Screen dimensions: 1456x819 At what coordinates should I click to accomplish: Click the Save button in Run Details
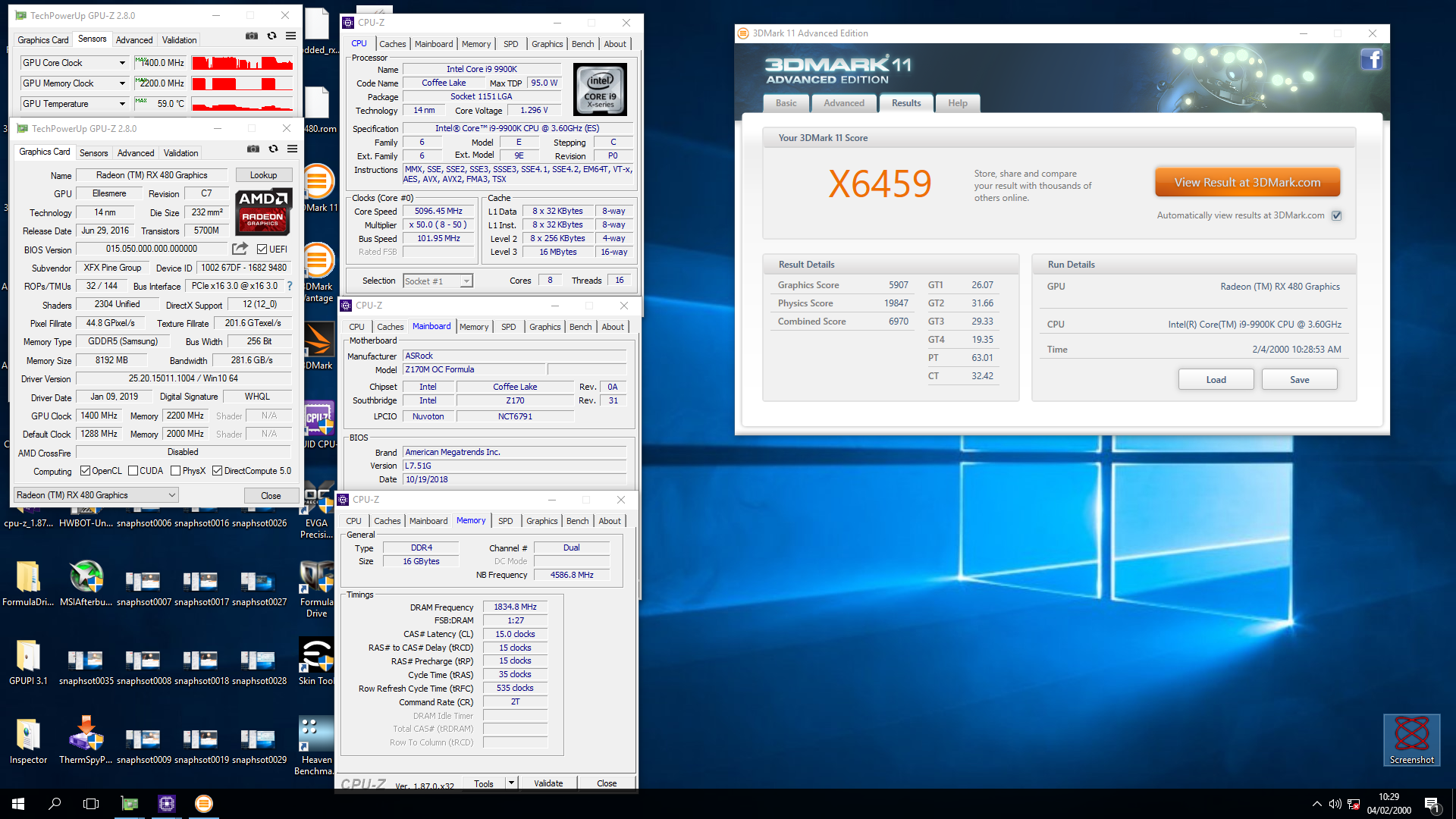[1299, 380]
